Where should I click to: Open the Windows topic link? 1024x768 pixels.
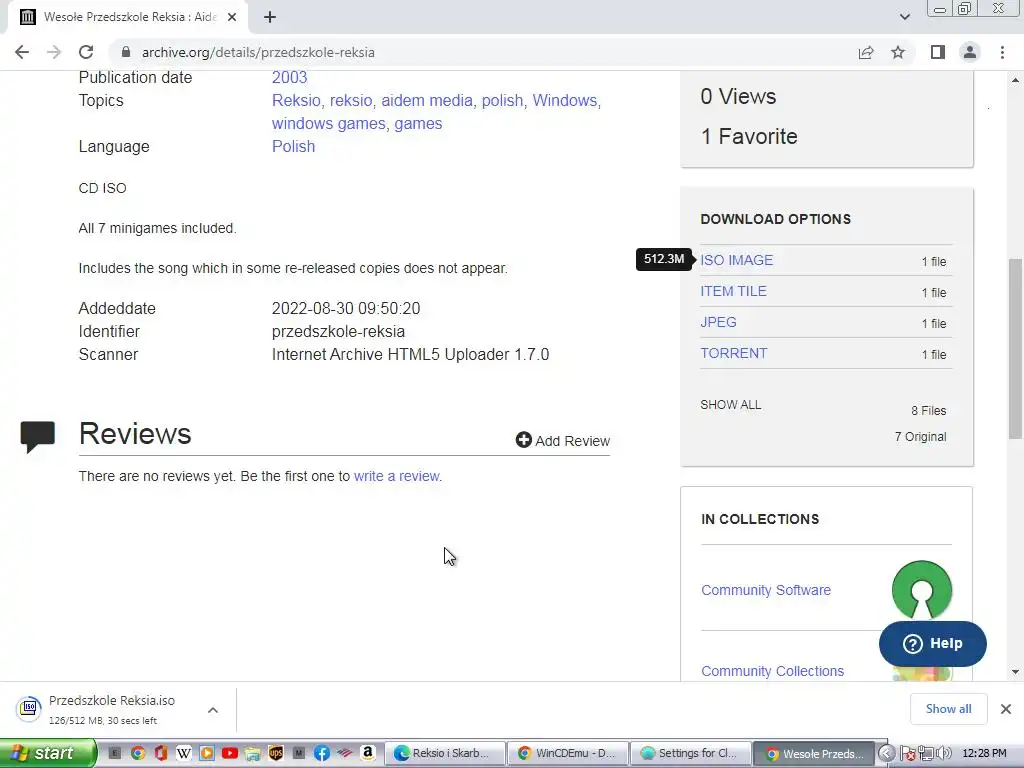coord(564,101)
